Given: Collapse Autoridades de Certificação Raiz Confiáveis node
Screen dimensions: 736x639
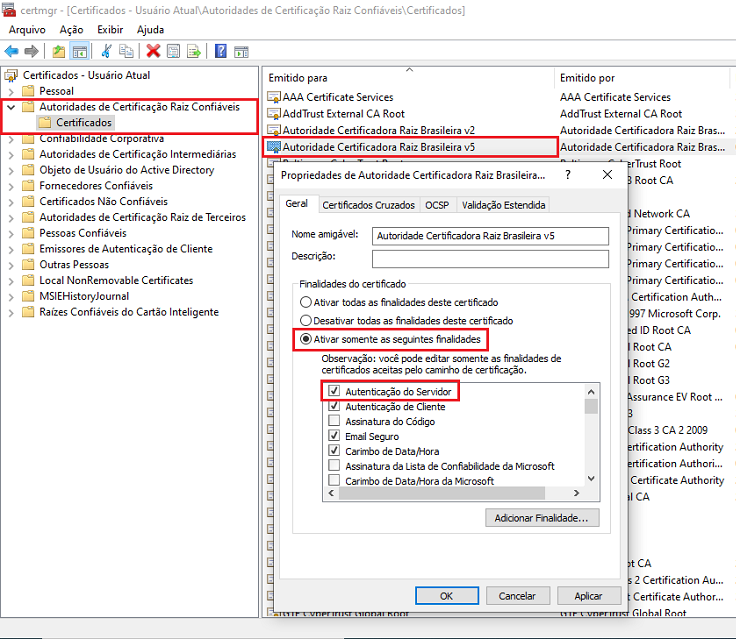Looking at the screenshot, I should point(11,107).
